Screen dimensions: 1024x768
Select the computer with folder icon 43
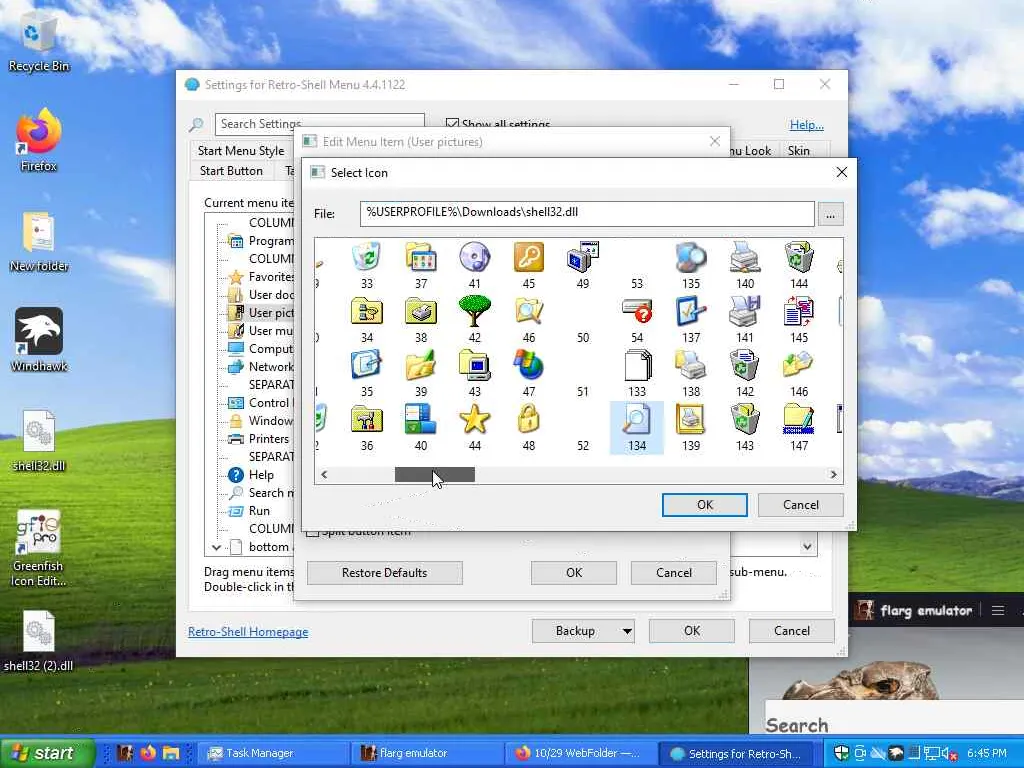pos(475,365)
